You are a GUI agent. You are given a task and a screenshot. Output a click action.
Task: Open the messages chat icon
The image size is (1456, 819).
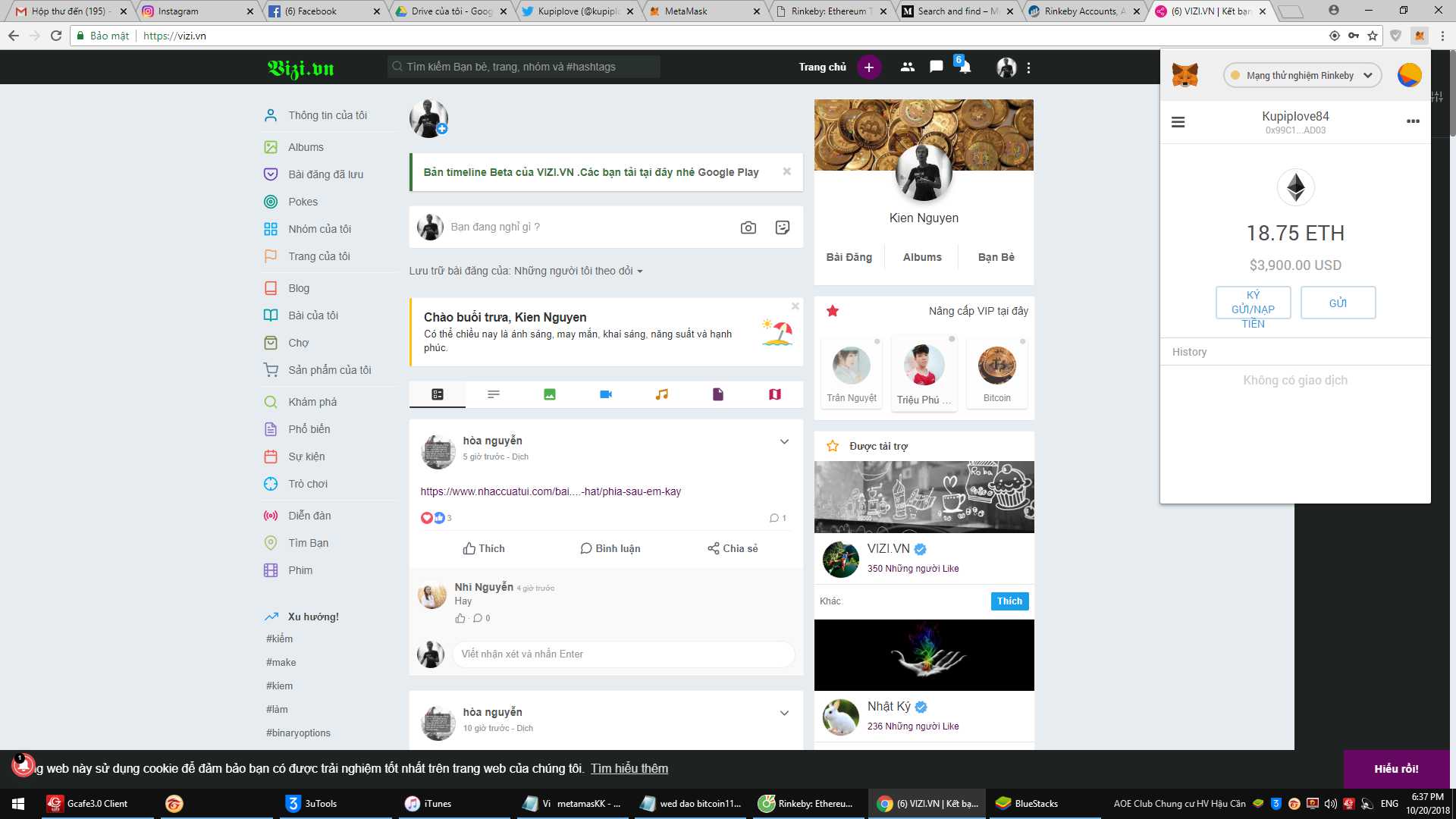coord(936,67)
